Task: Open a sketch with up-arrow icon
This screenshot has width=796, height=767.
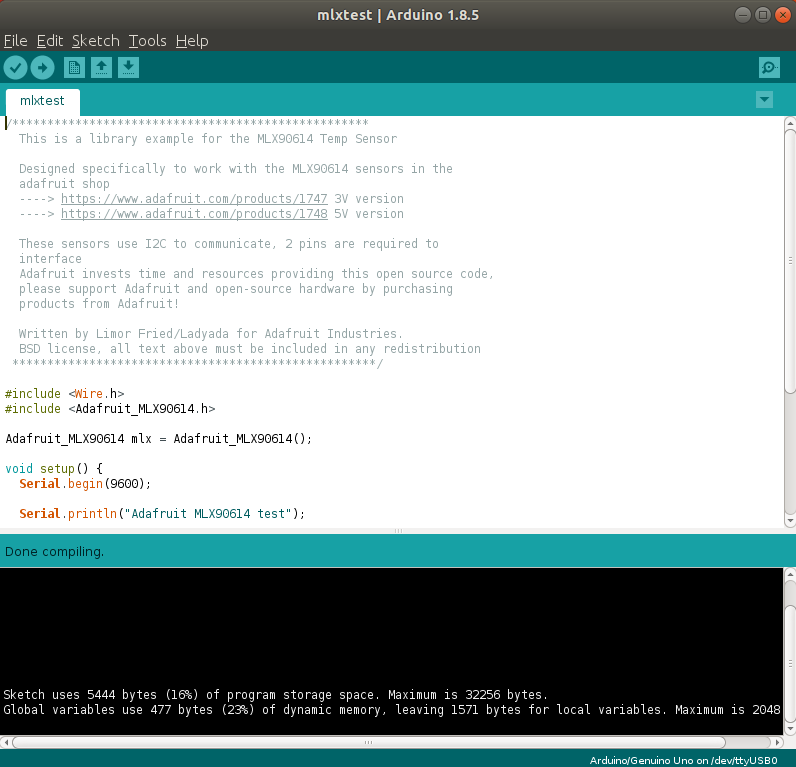Action: coord(101,68)
